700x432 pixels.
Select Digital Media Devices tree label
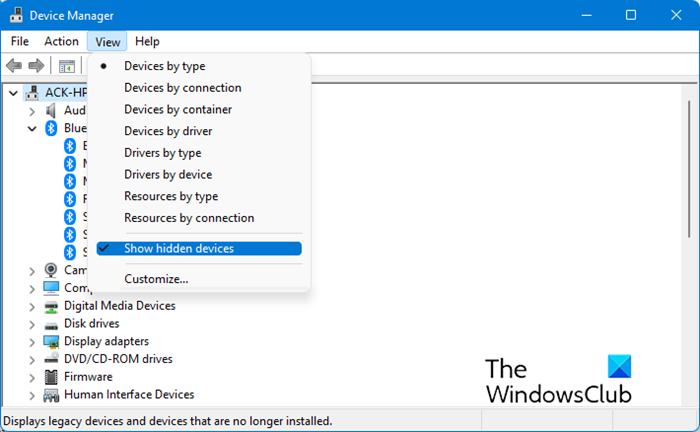click(120, 306)
